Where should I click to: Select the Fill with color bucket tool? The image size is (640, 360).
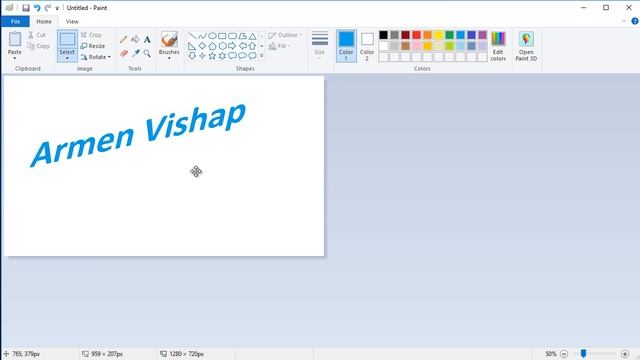[x=135, y=40]
